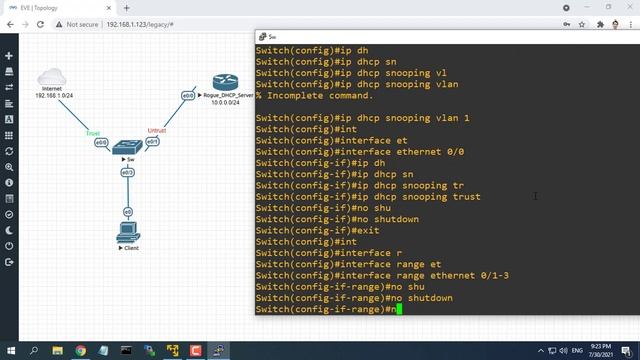The image size is (640, 360).
Task: Click the checkmark circle icon in sidebar
Action: click(x=9, y=215)
